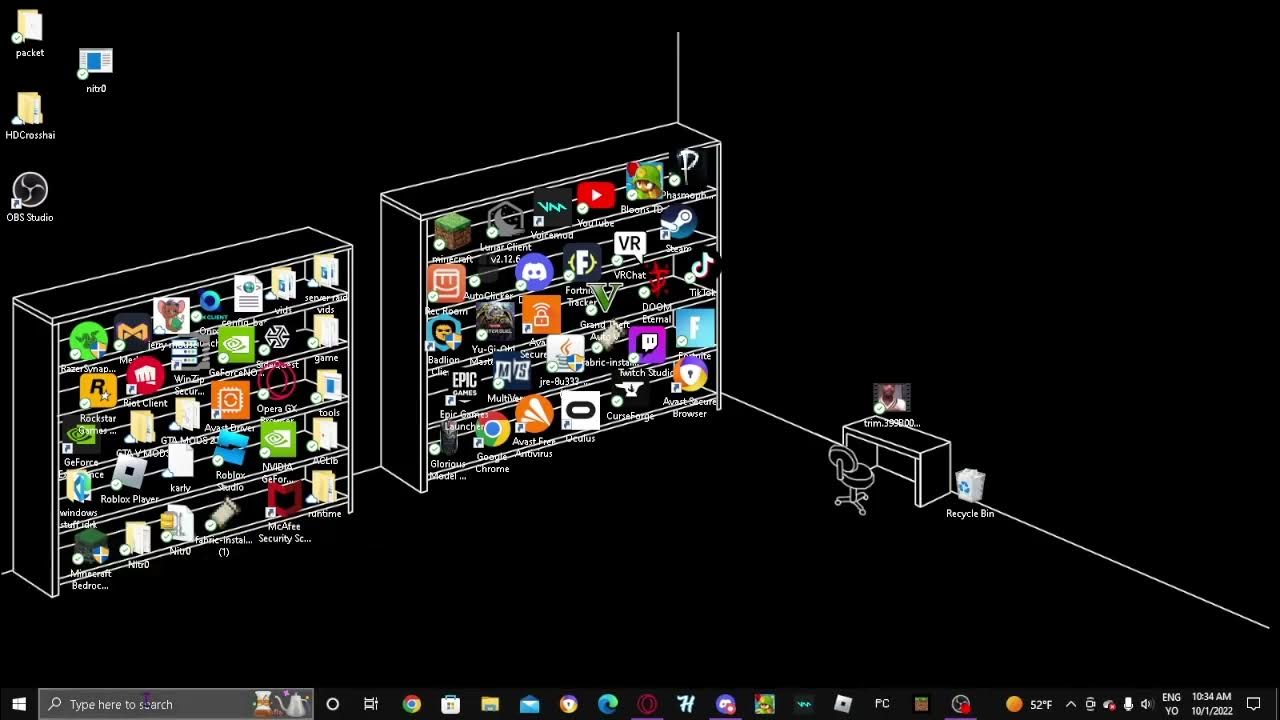Open the Recycle Bin
The height and width of the screenshot is (720, 1280).
pyautogui.click(x=970, y=494)
